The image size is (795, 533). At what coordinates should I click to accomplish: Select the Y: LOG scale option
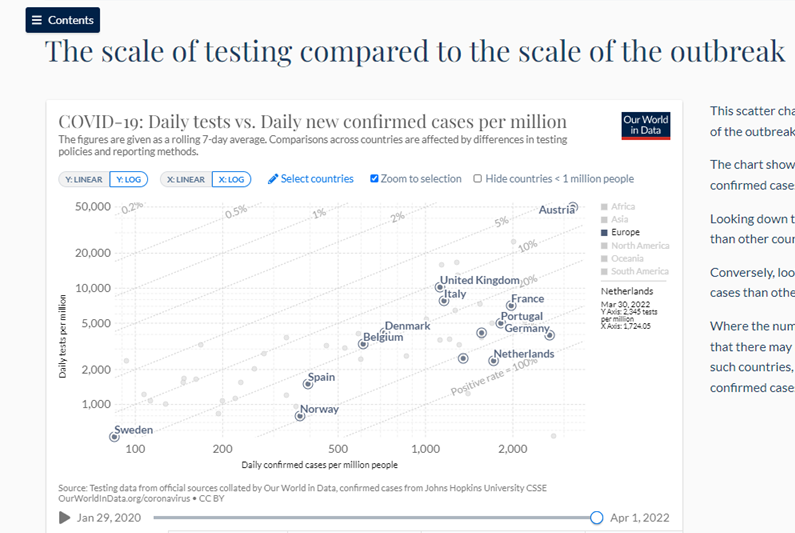128,180
